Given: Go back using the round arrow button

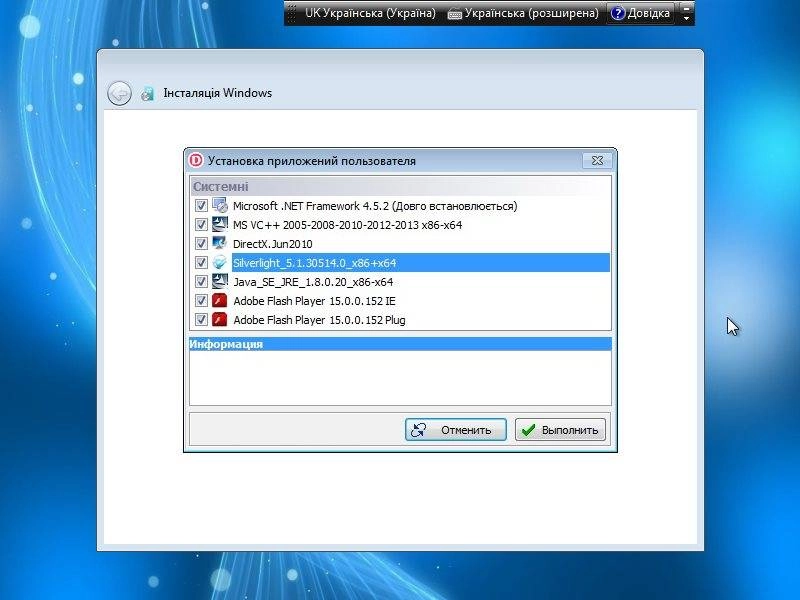Looking at the screenshot, I should (x=119, y=93).
